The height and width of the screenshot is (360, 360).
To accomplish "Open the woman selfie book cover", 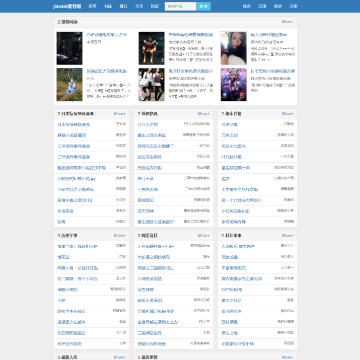I will click(234, 48).
